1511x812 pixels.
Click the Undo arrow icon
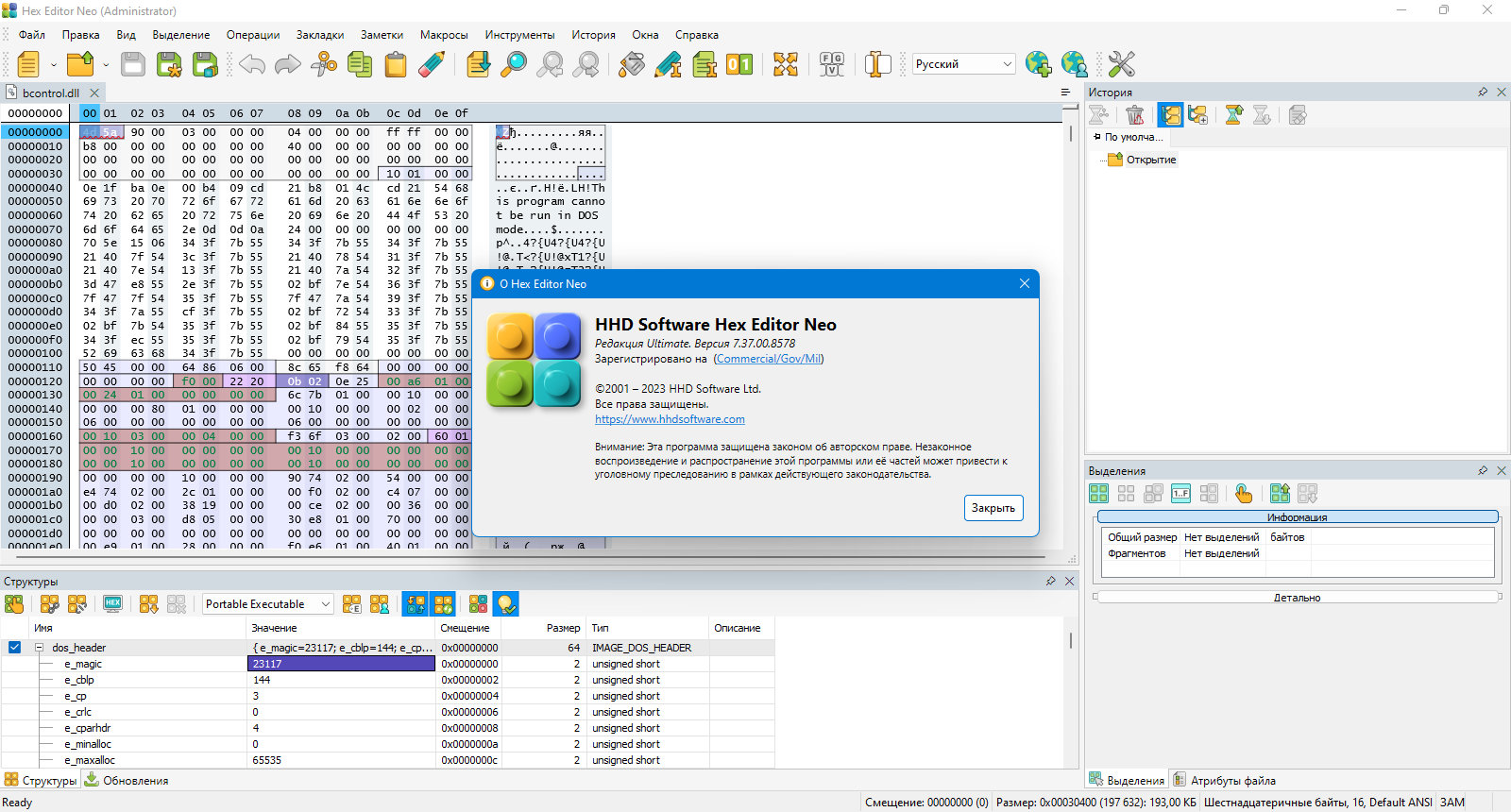click(252, 64)
